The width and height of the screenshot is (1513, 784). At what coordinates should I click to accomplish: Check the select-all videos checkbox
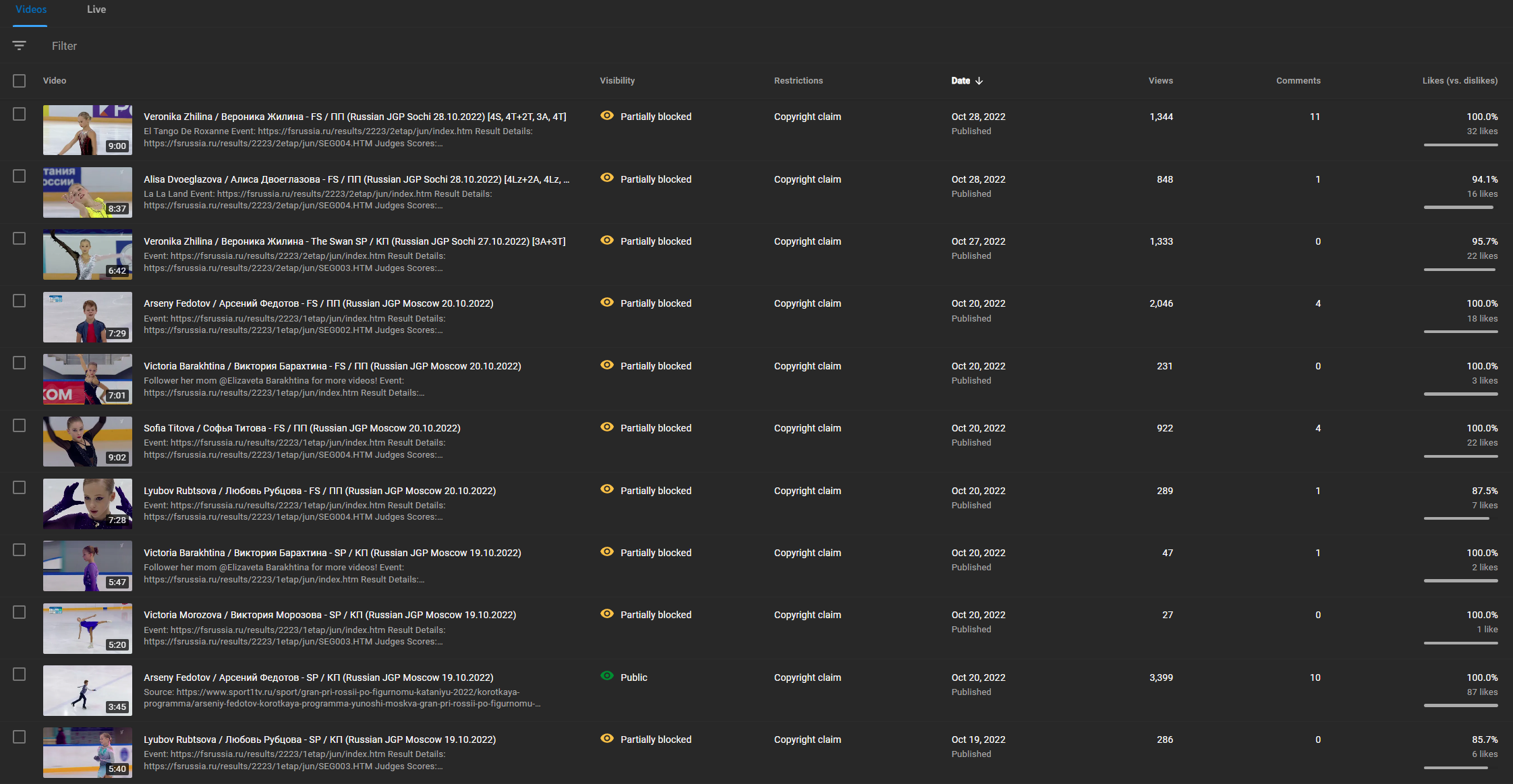20,81
